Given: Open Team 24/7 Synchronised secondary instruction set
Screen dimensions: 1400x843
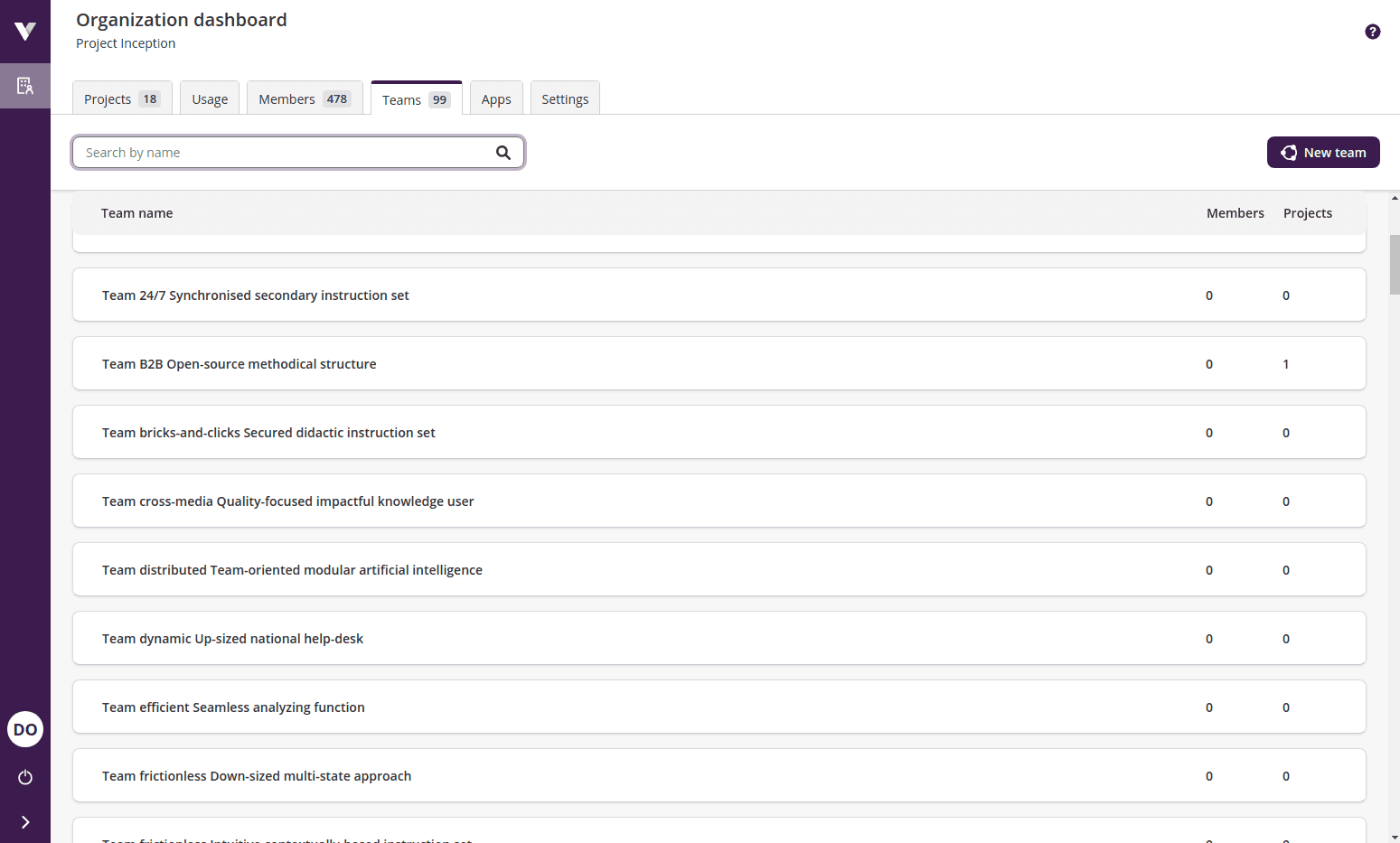Looking at the screenshot, I should click(256, 295).
